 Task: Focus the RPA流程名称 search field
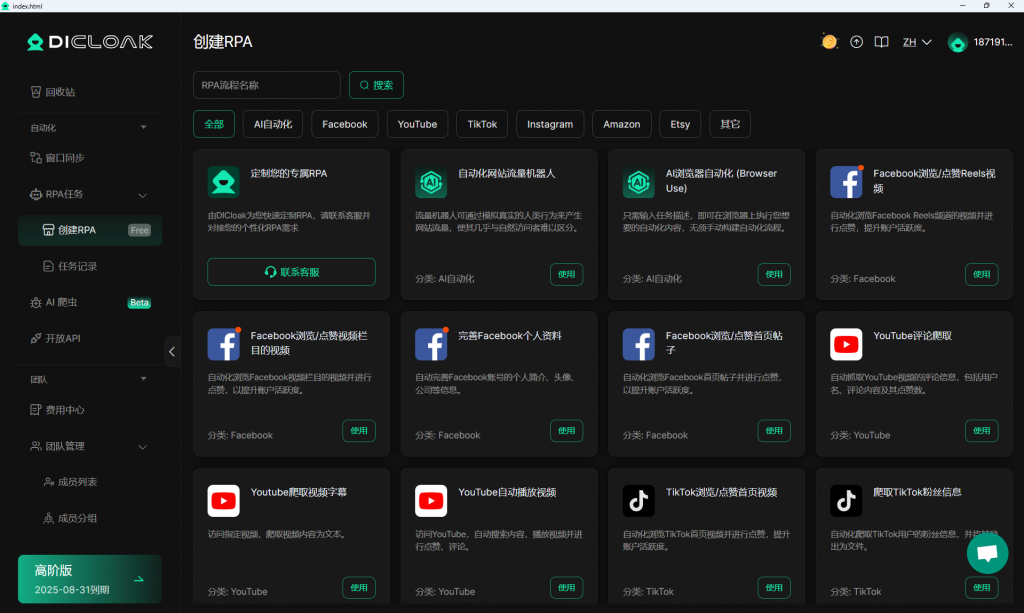tap(266, 85)
